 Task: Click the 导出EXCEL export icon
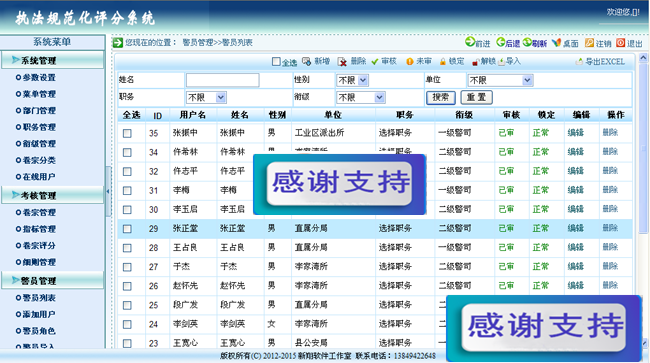point(579,62)
